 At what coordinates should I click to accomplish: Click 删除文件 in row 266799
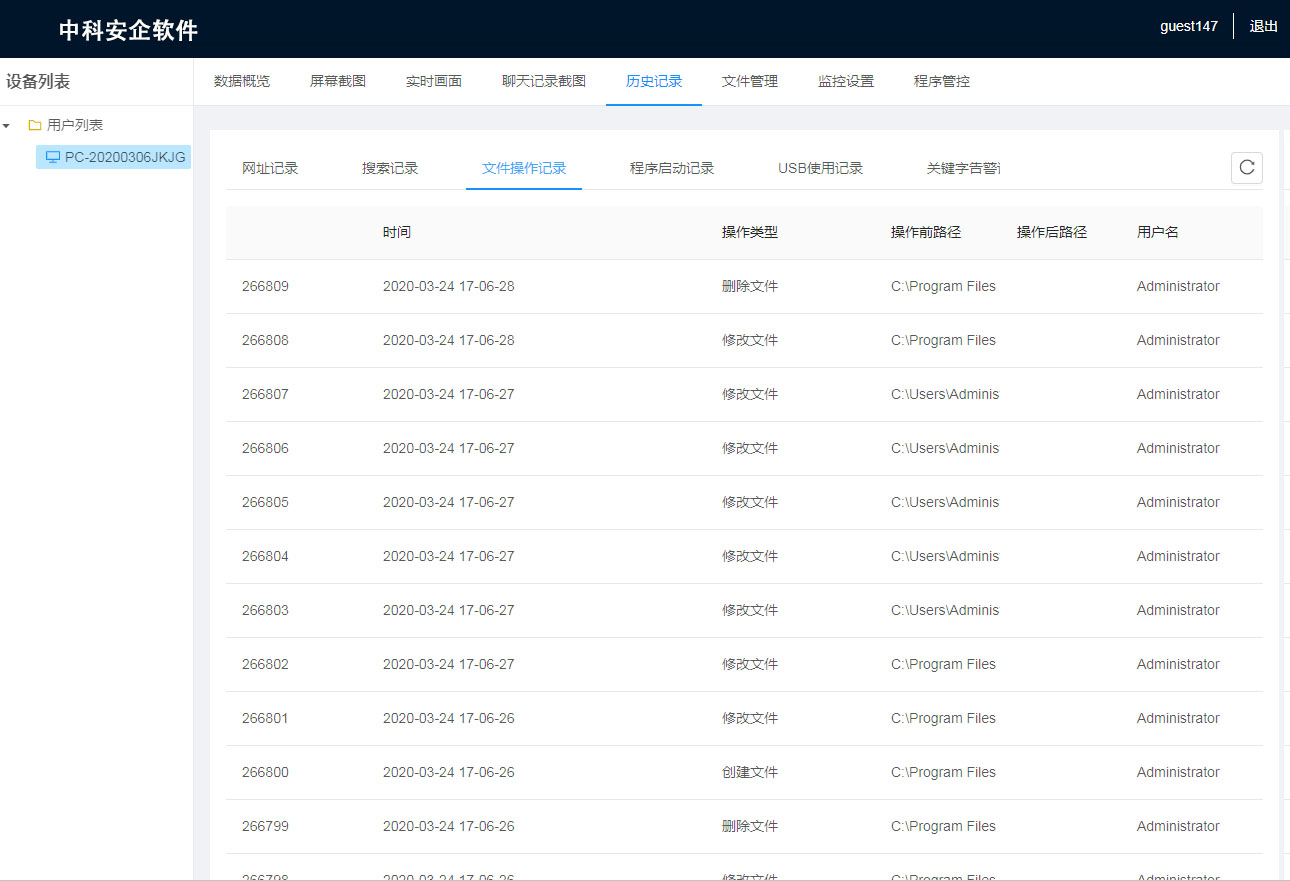[x=750, y=826]
